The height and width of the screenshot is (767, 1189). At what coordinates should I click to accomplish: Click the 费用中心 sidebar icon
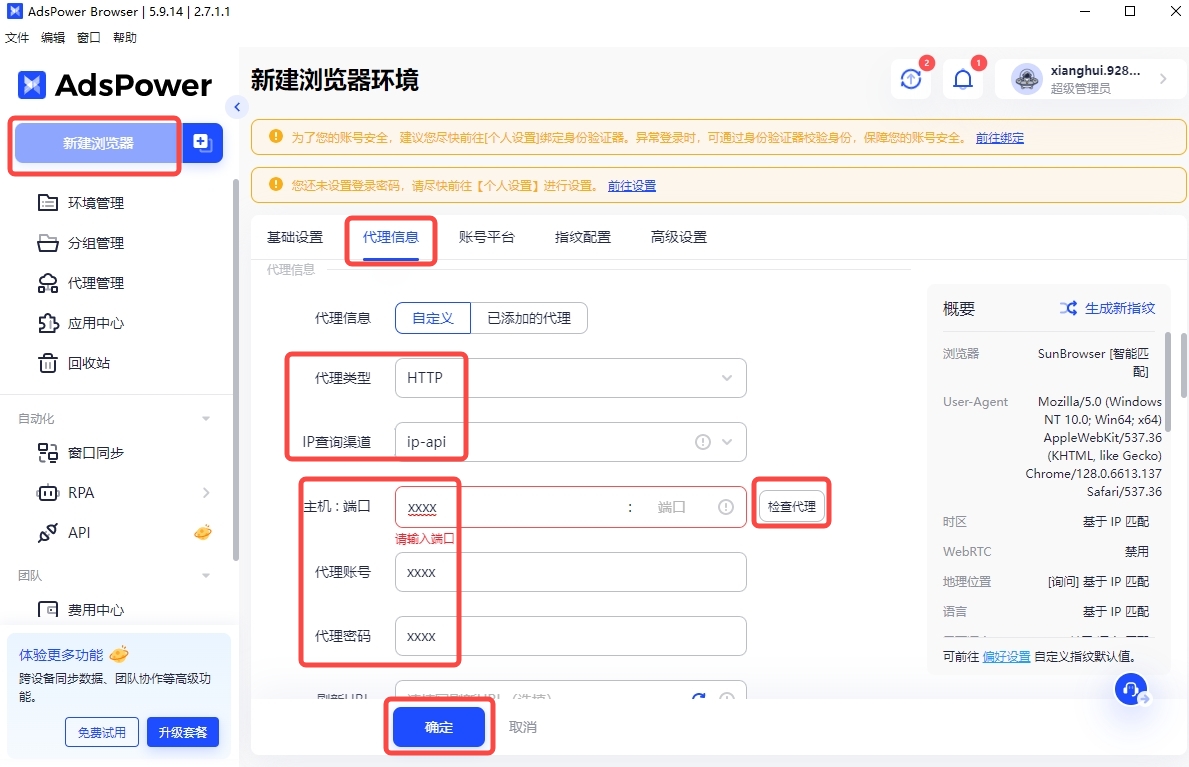pos(48,608)
